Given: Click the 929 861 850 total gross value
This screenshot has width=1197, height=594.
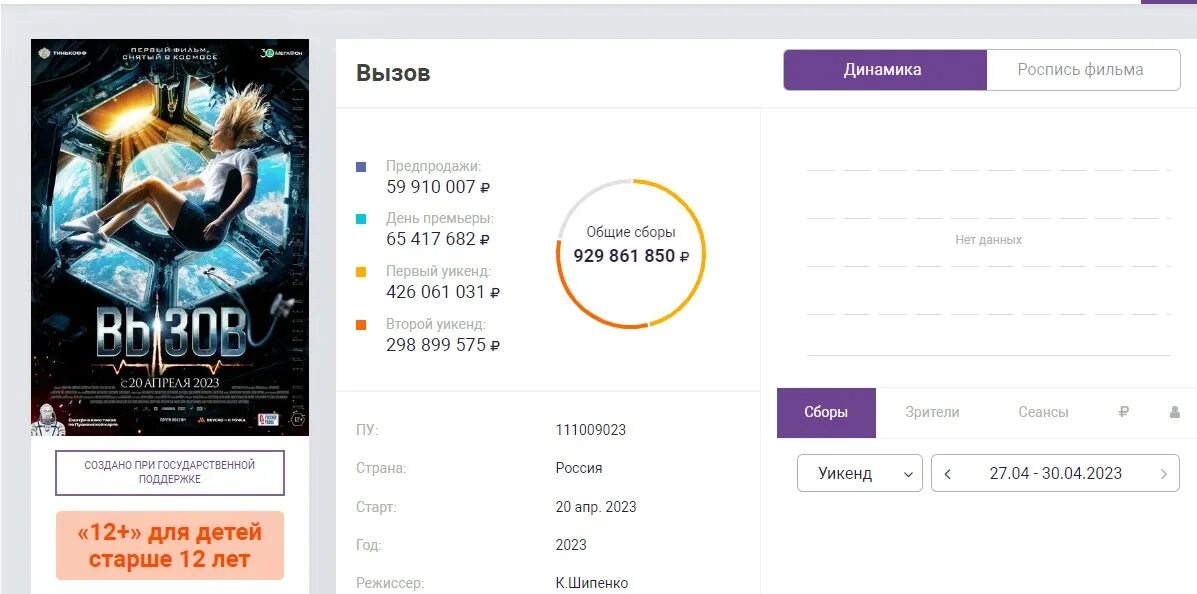Looking at the screenshot, I should (631, 256).
